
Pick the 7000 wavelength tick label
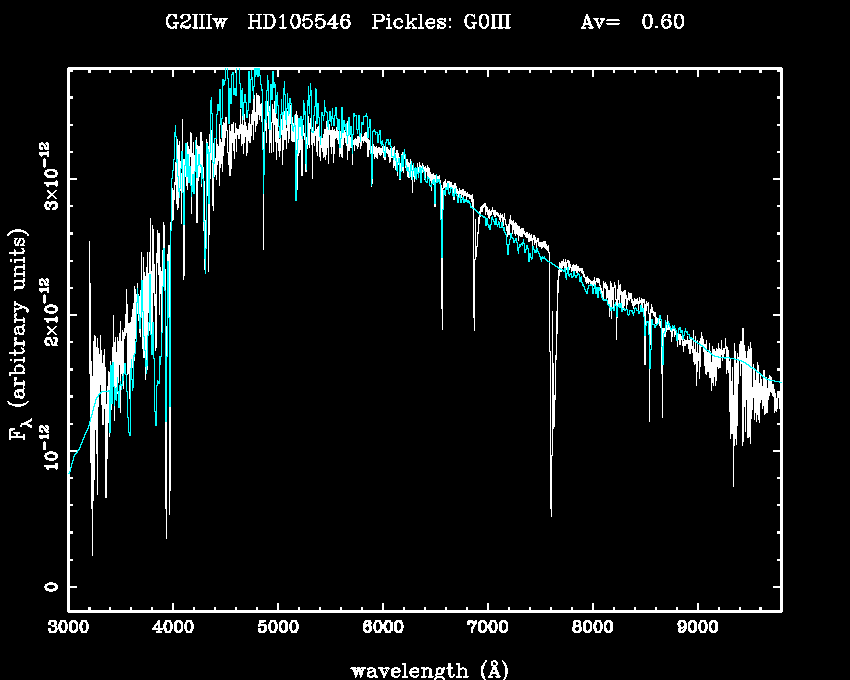click(487, 628)
